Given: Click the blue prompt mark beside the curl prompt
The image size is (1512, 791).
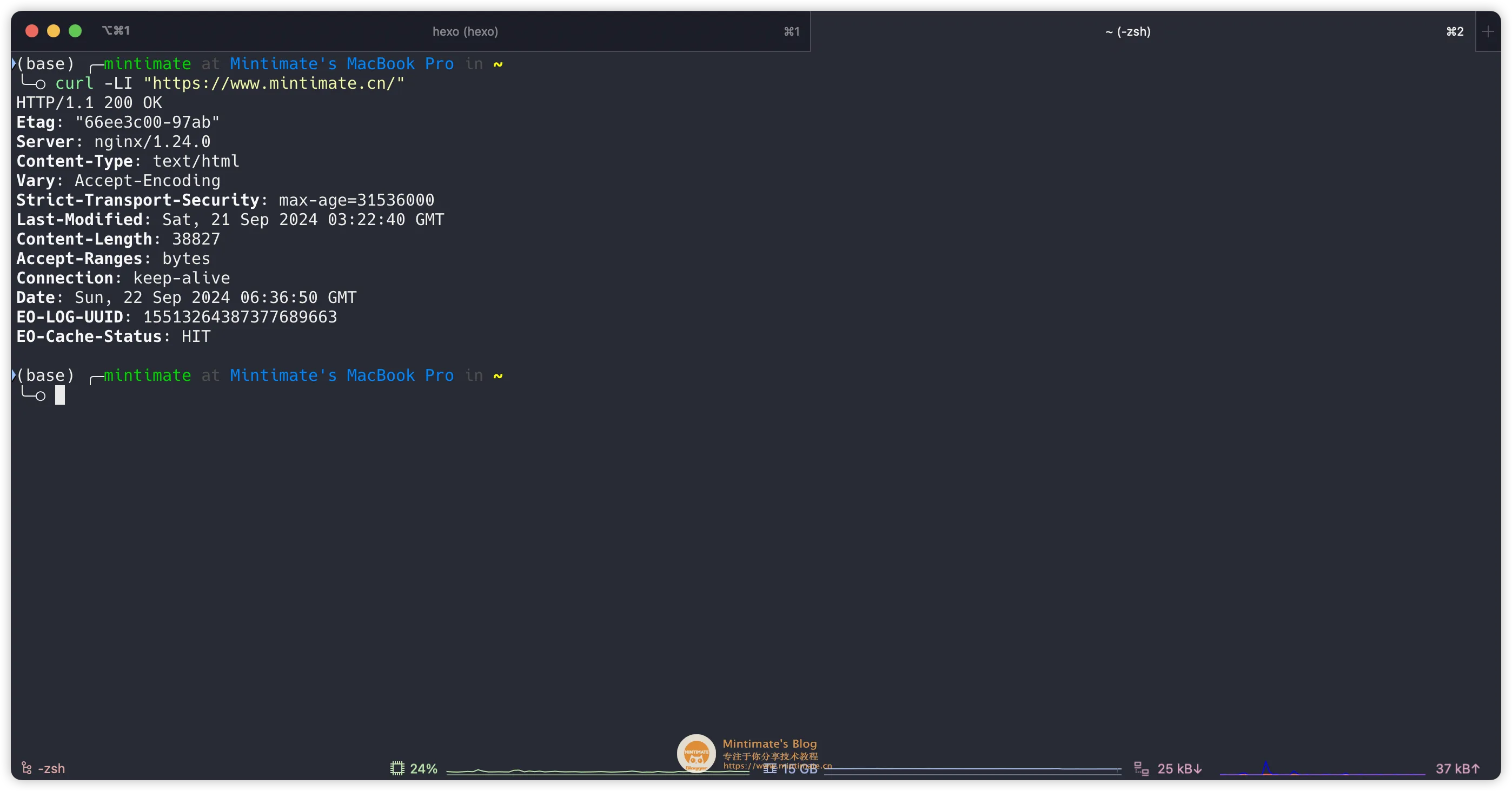Looking at the screenshot, I should (14, 63).
